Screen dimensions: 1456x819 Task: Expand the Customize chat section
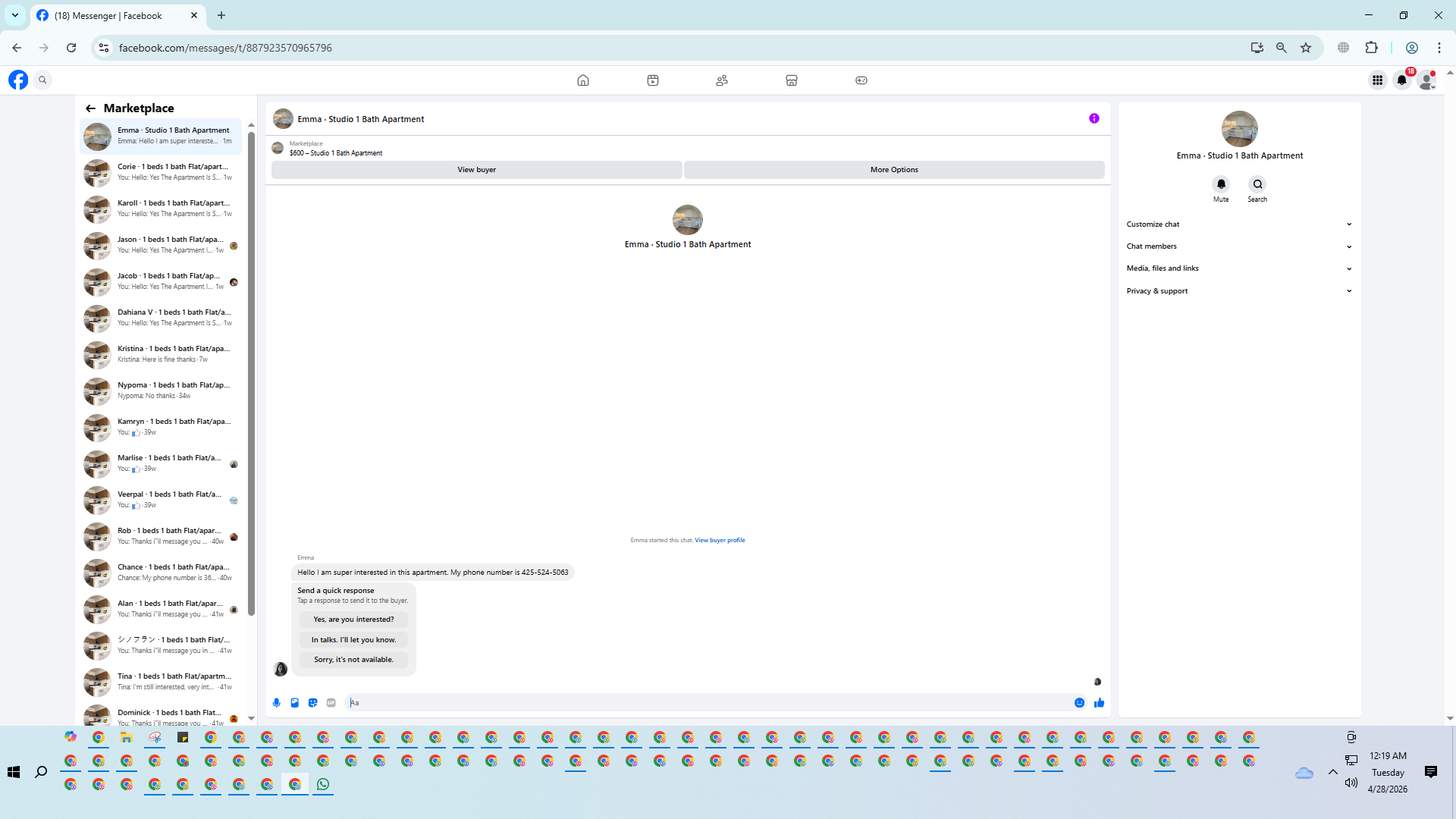click(x=1239, y=224)
